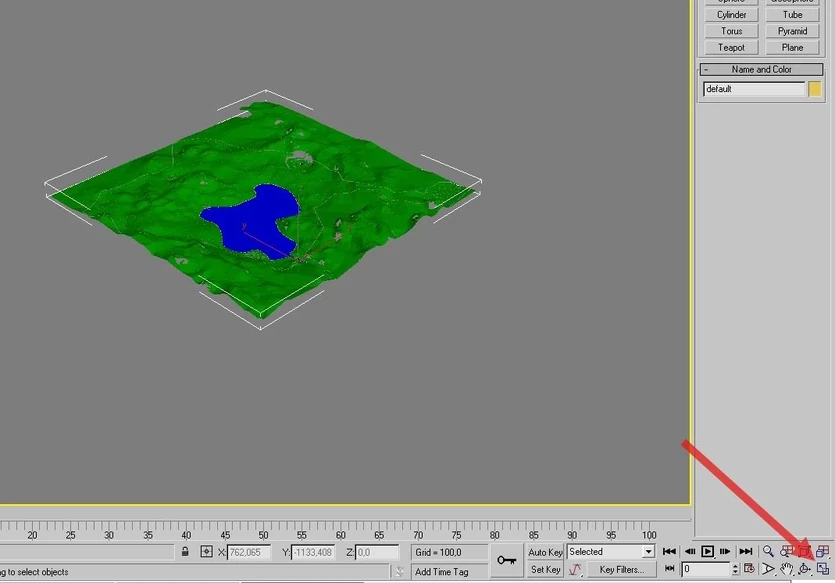The height and width of the screenshot is (583, 835).
Task: Enable Set Key mode
Action: (544, 569)
